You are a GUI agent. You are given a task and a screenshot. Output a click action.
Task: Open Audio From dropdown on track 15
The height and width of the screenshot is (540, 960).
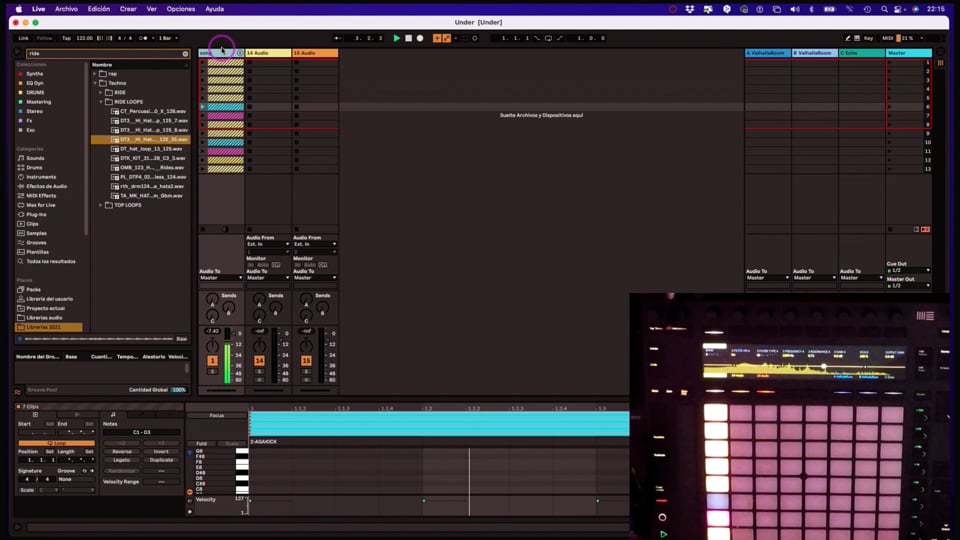tap(315, 244)
